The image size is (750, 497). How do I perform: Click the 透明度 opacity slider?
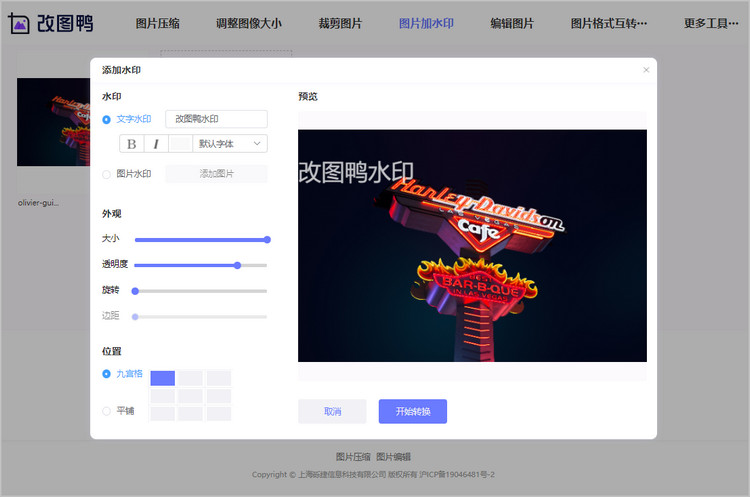click(201, 265)
